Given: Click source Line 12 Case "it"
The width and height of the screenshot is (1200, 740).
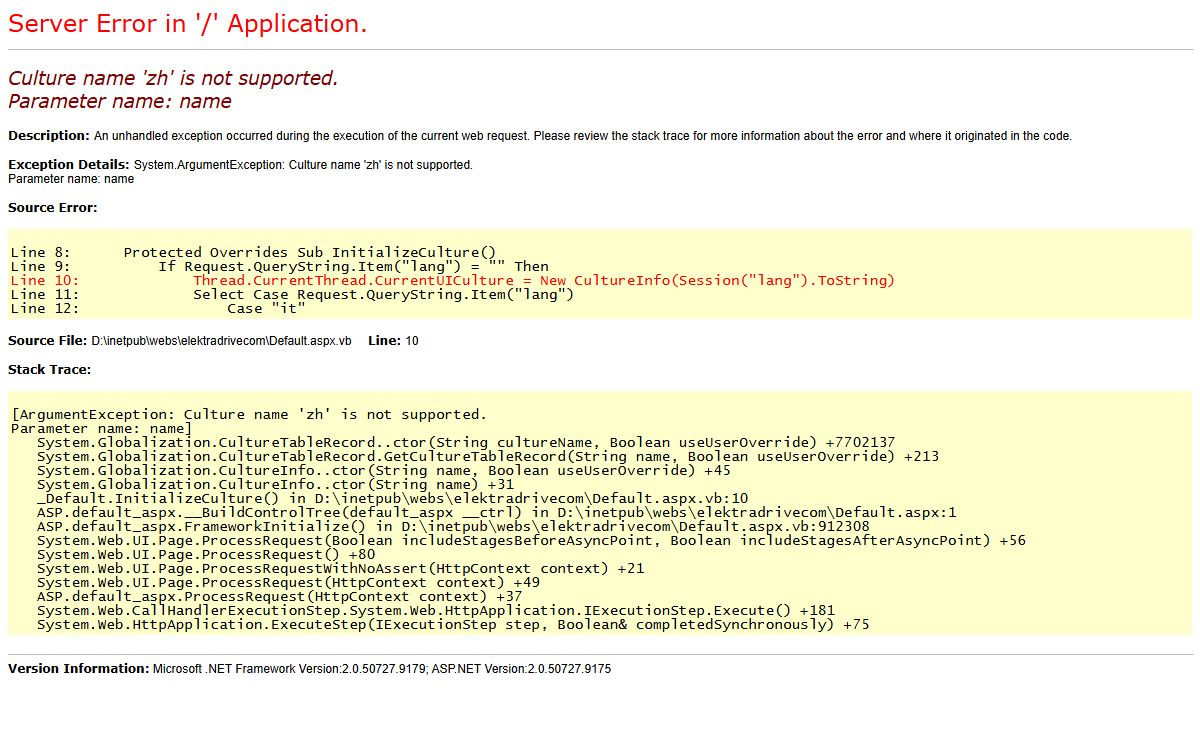Looking at the screenshot, I should [158, 308].
